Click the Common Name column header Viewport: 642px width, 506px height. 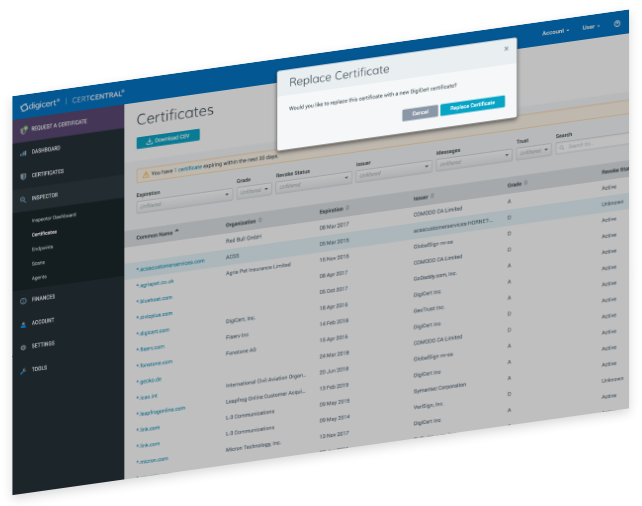[x=154, y=235]
